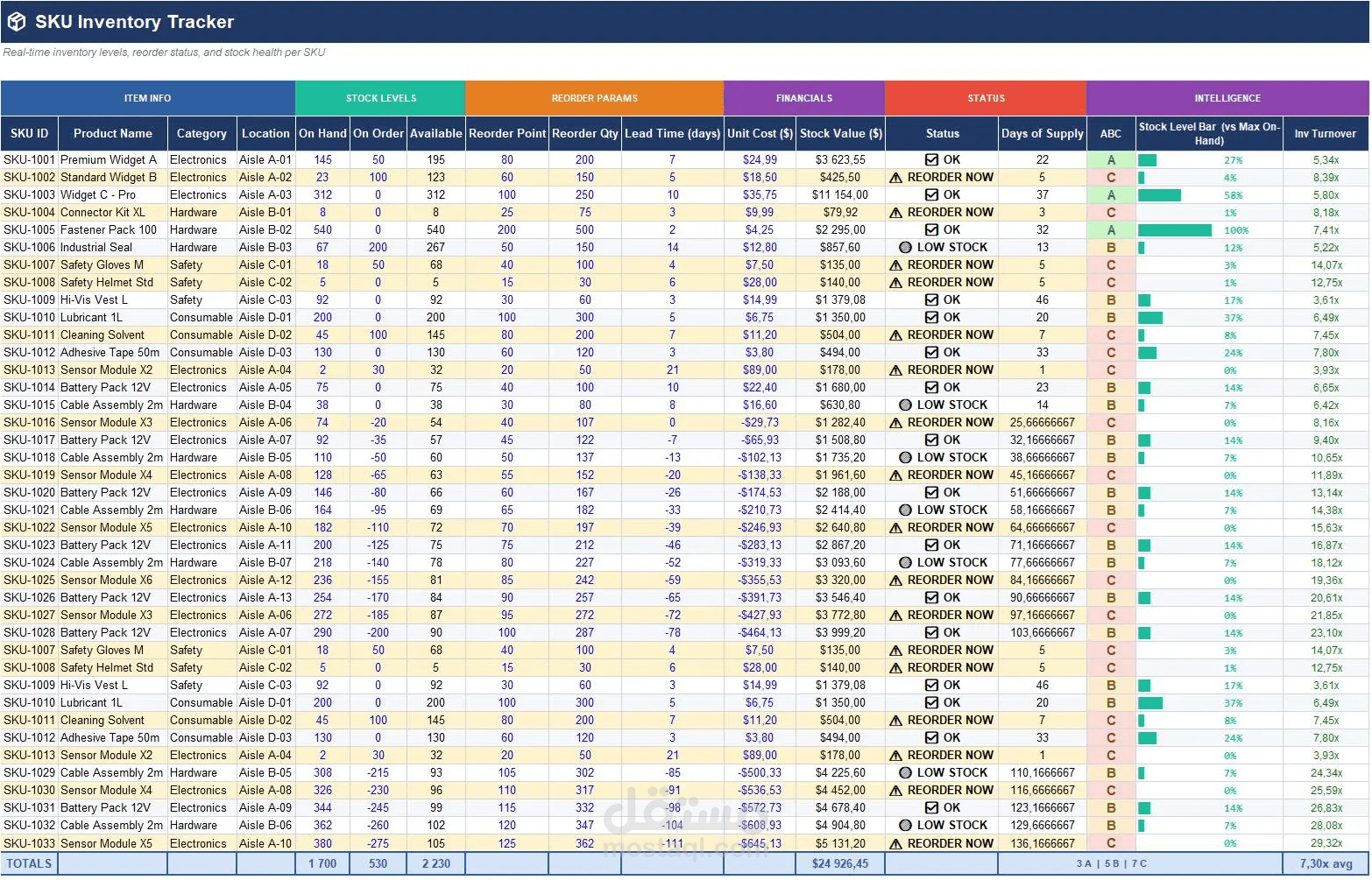Click the 3 A | 5 B | 7 C summary
The height and width of the screenshot is (880, 1372).
pyautogui.click(x=1111, y=863)
